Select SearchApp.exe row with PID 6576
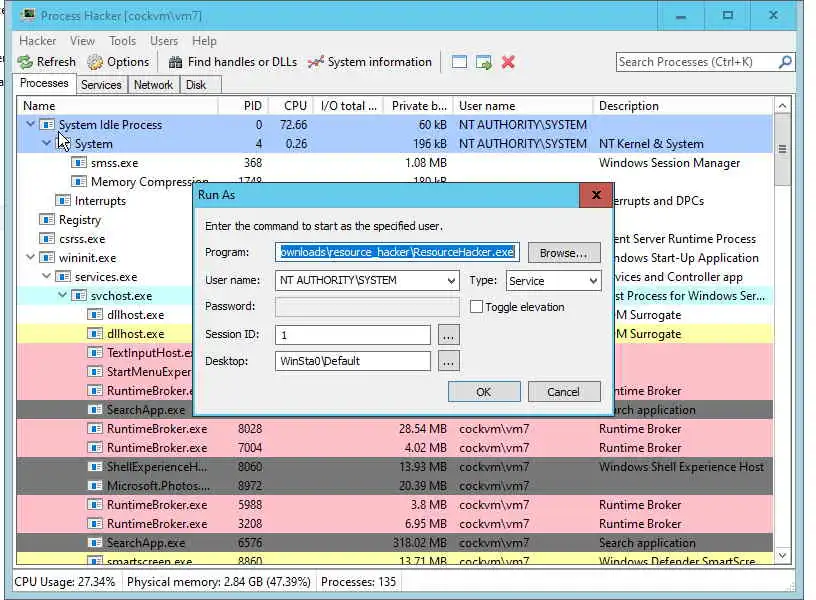The height and width of the screenshot is (600, 816). tap(395, 543)
